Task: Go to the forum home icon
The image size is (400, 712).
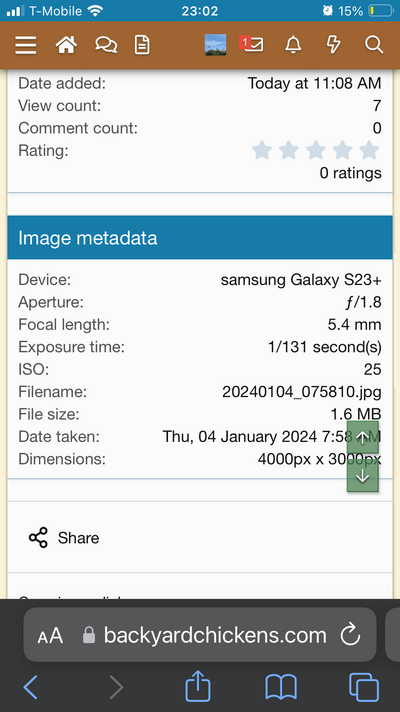Action: 66,45
